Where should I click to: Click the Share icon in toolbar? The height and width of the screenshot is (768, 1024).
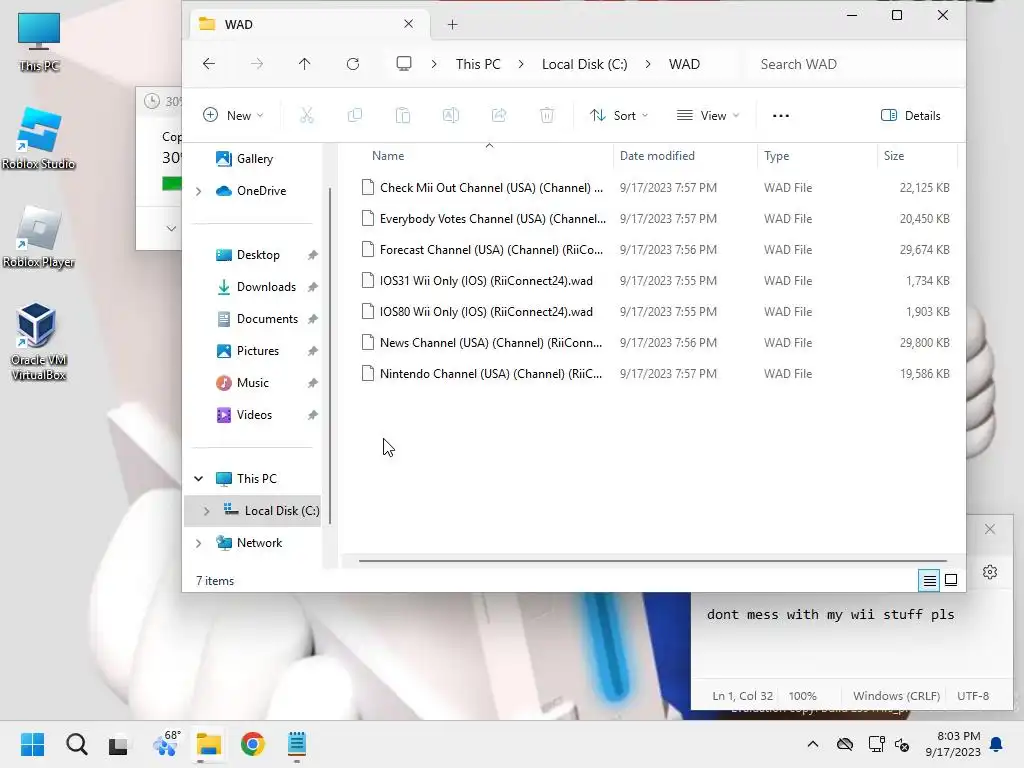499,116
